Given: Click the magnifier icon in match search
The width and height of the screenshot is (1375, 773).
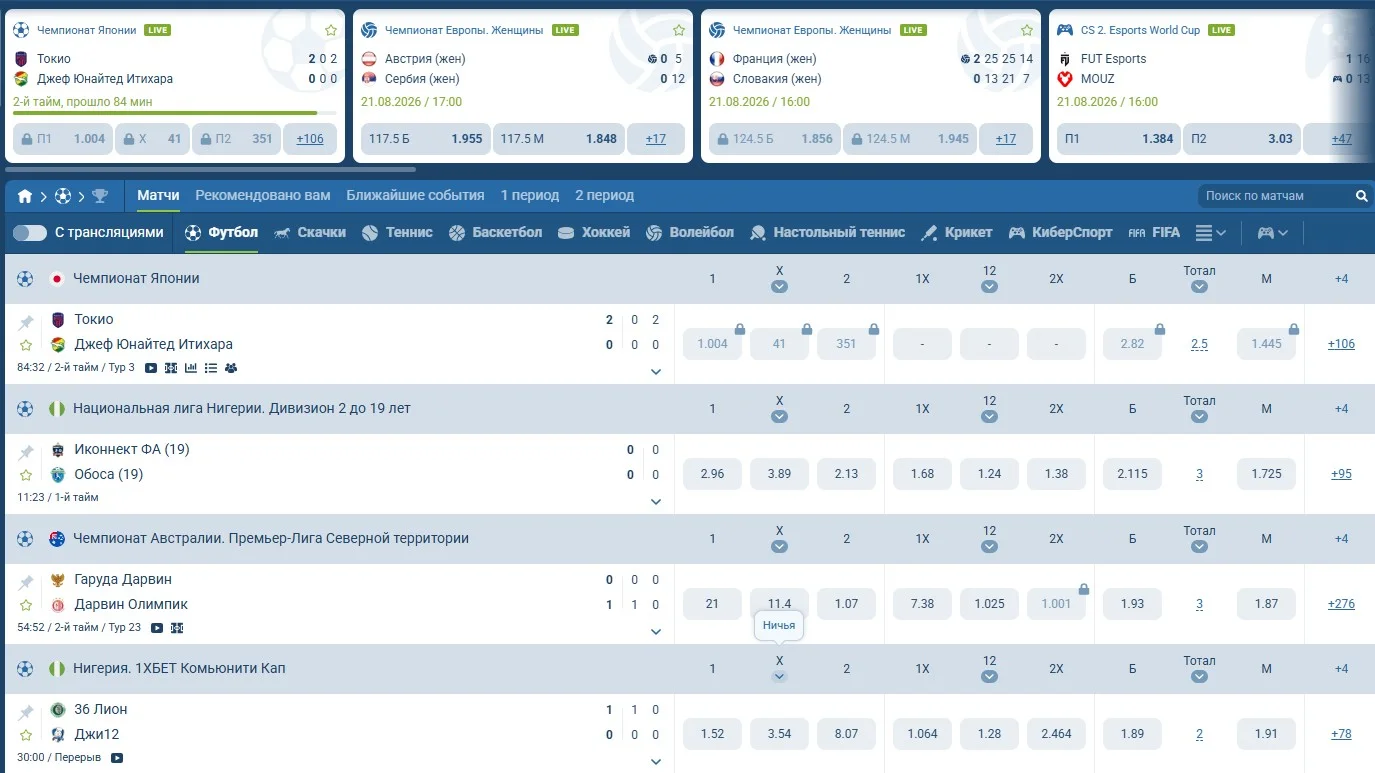Looking at the screenshot, I should [x=1361, y=196].
